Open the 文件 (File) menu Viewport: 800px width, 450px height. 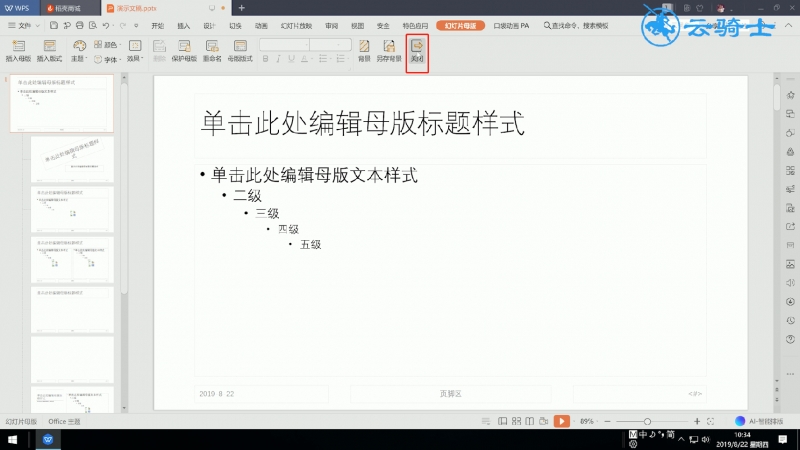point(23,26)
